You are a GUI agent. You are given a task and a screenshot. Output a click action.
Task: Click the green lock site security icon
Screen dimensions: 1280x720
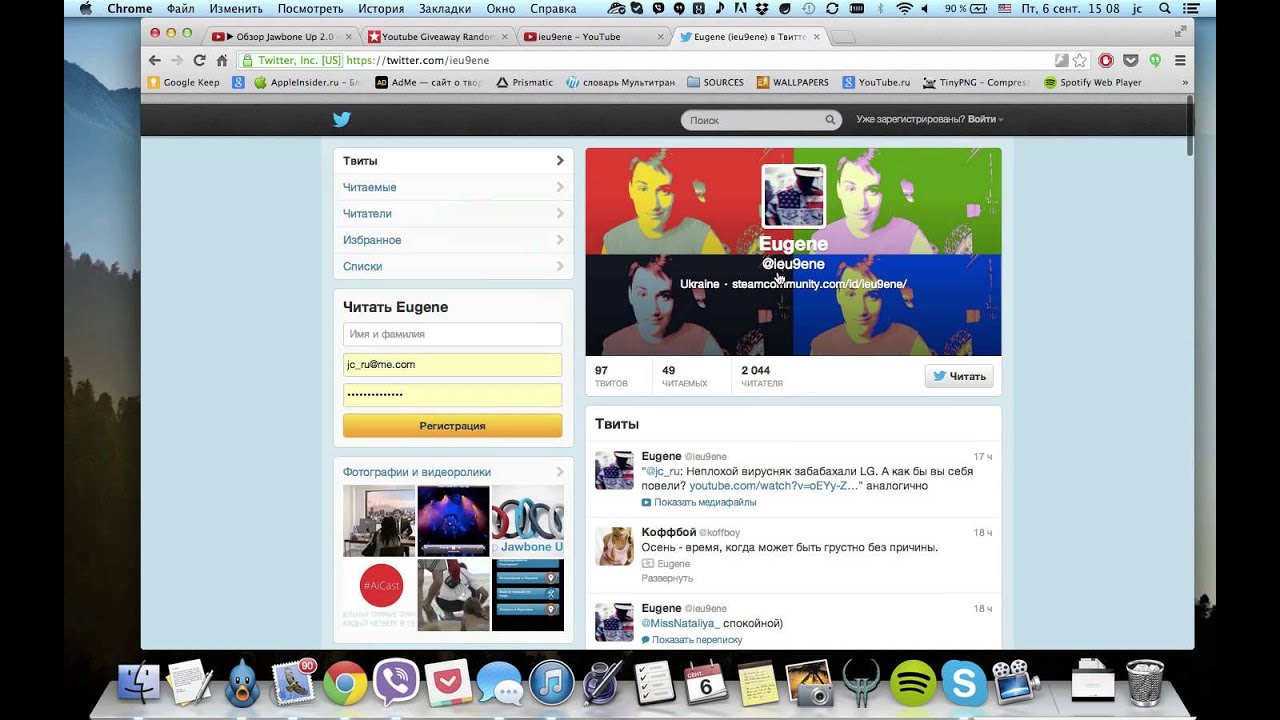246,60
